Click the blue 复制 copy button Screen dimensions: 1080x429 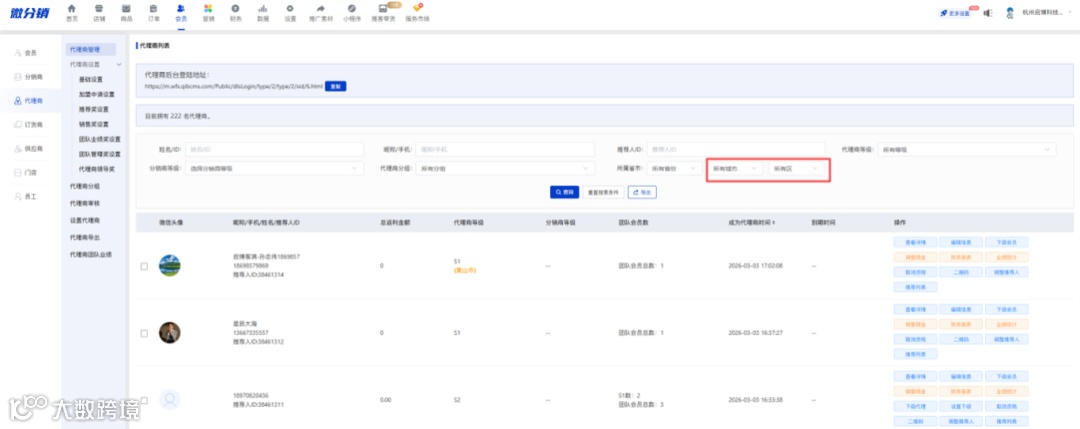point(335,87)
